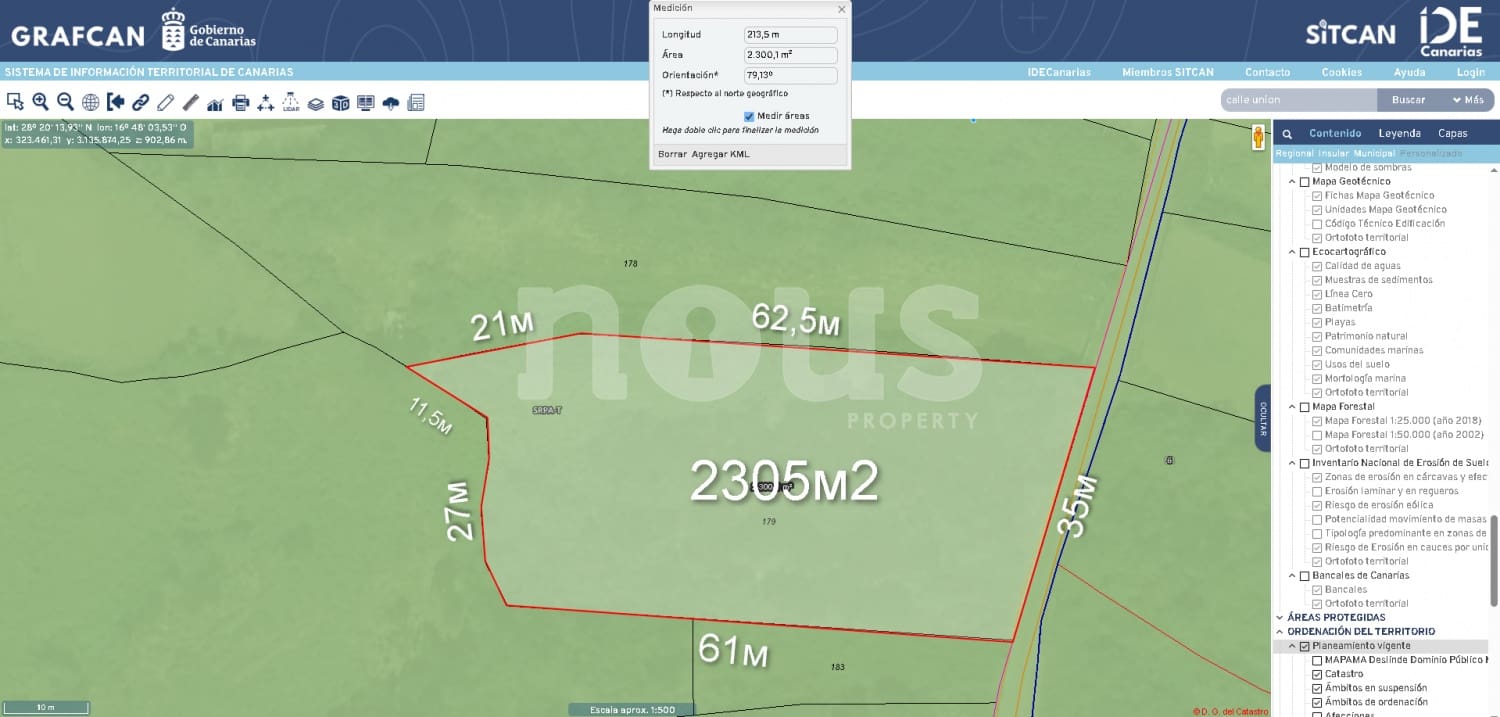
Task: Expand the ÁREAS PROTEGIDAS section
Action: click(1280, 618)
